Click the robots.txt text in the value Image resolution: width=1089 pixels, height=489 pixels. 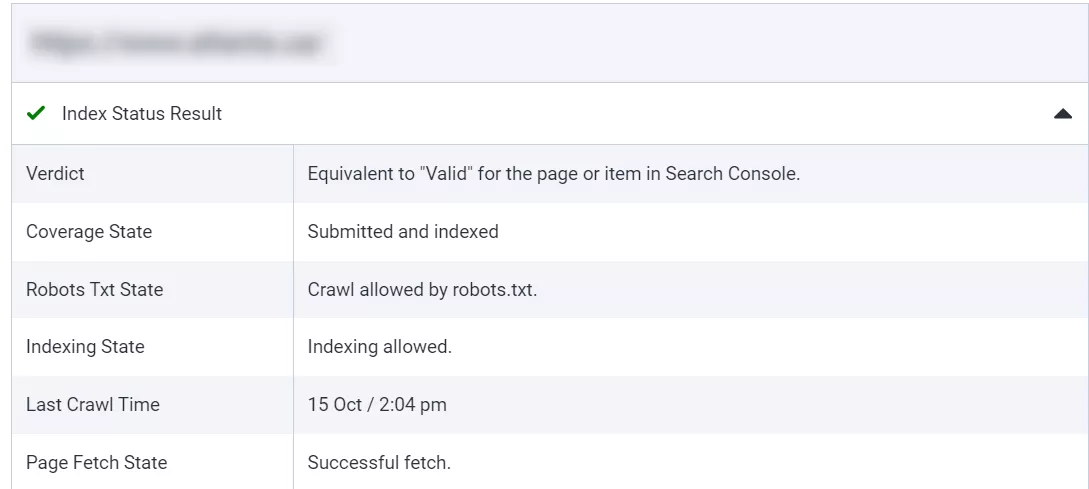(x=495, y=290)
